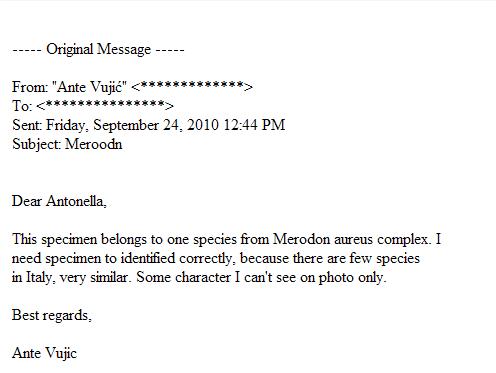Screen dimensions: 496x373
Task: Click the signature "Ante Vujic" at bottom
Action: [44, 353]
